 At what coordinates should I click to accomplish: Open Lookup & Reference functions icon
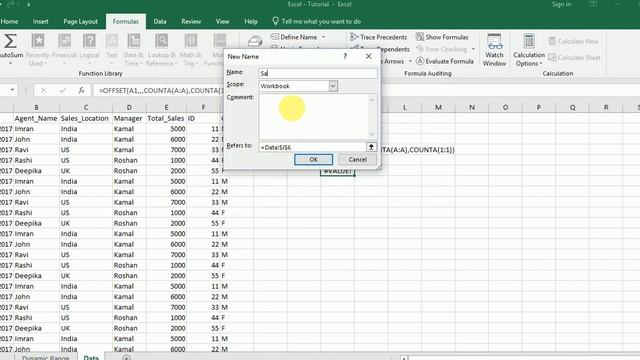(x=162, y=41)
